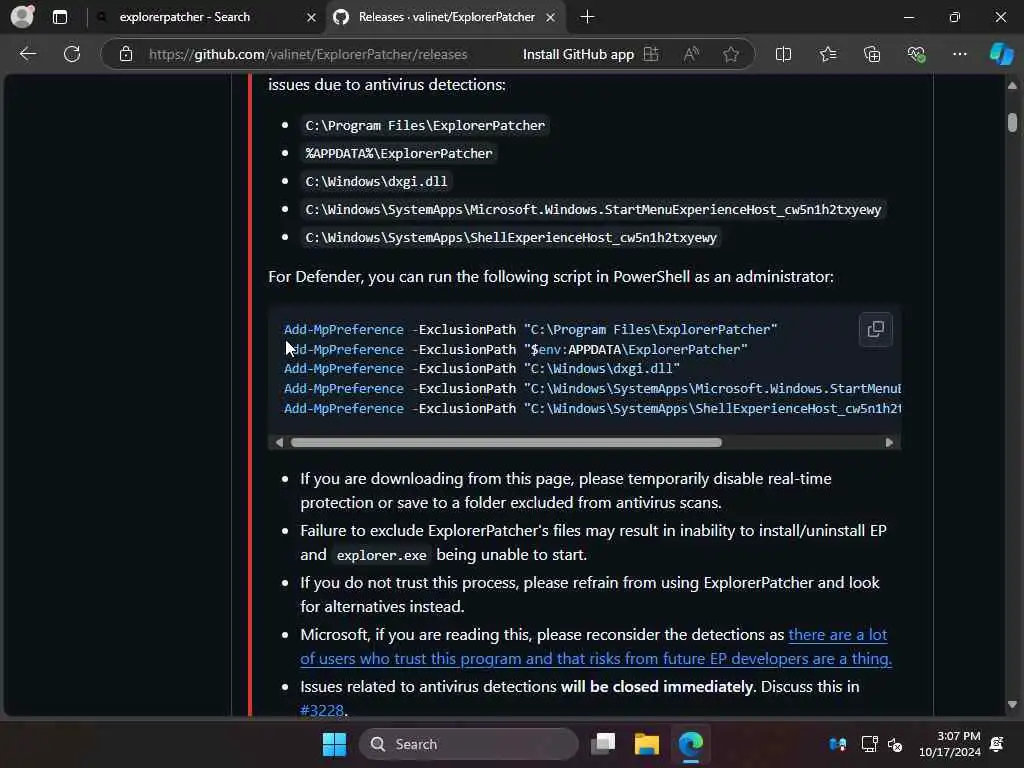Open the Favorites list
The image size is (1024, 768).
tap(827, 54)
